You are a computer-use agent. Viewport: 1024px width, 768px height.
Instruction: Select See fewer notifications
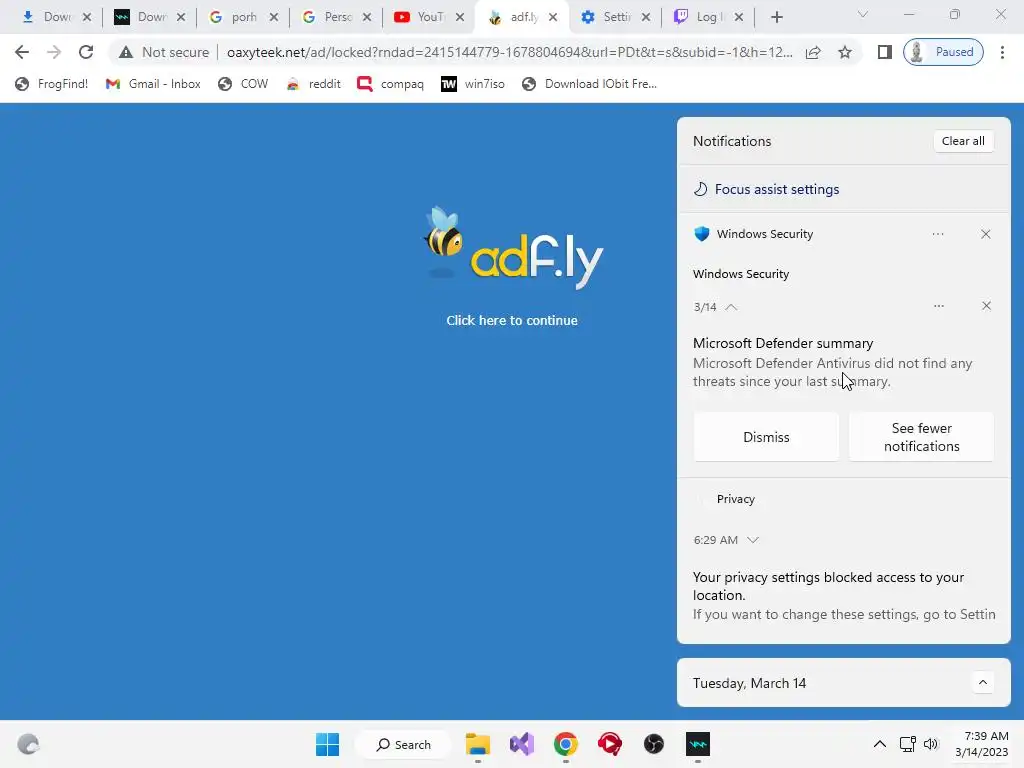[x=921, y=437]
